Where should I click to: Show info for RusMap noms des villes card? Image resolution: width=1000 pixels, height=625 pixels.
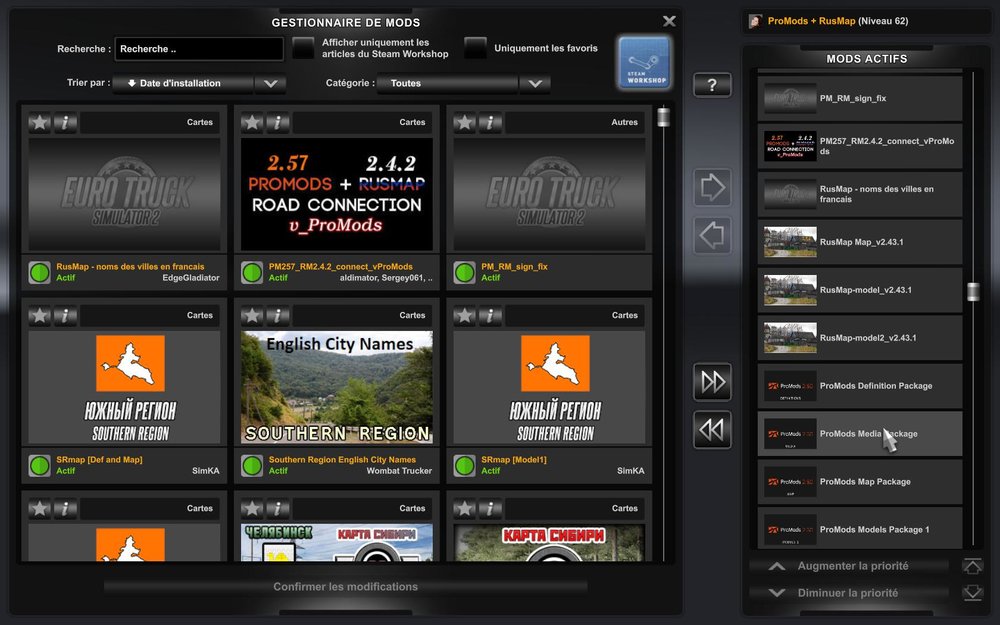65,122
